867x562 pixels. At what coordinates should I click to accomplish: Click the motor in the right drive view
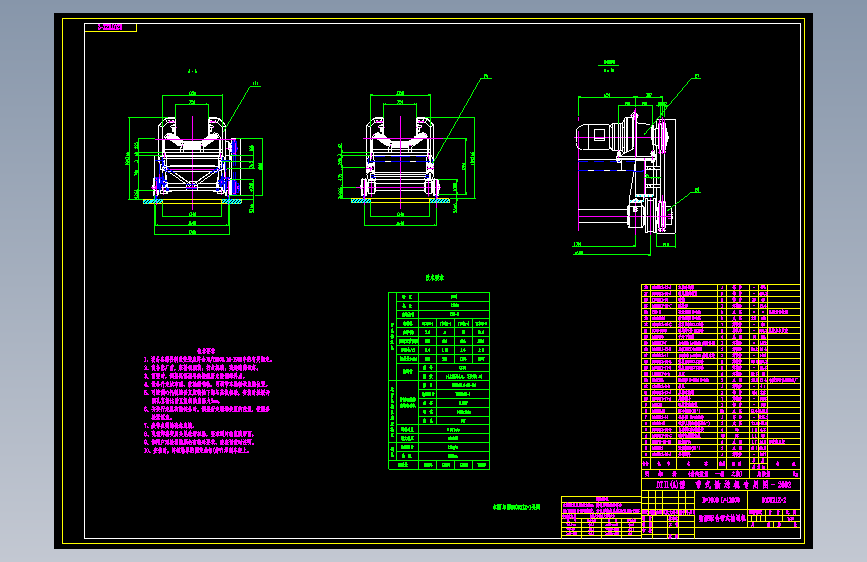(x=595, y=136)
